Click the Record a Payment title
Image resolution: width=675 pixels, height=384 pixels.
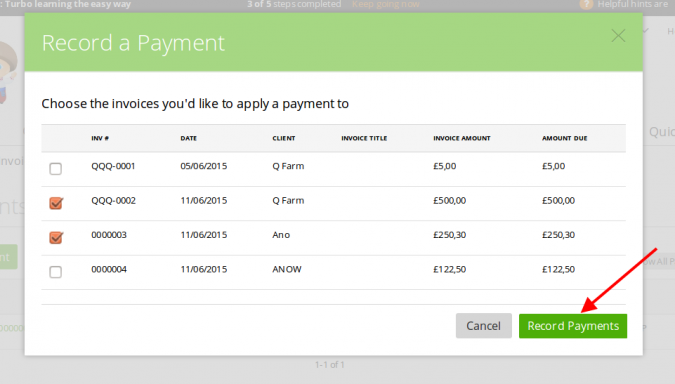[x=133, y=43]
